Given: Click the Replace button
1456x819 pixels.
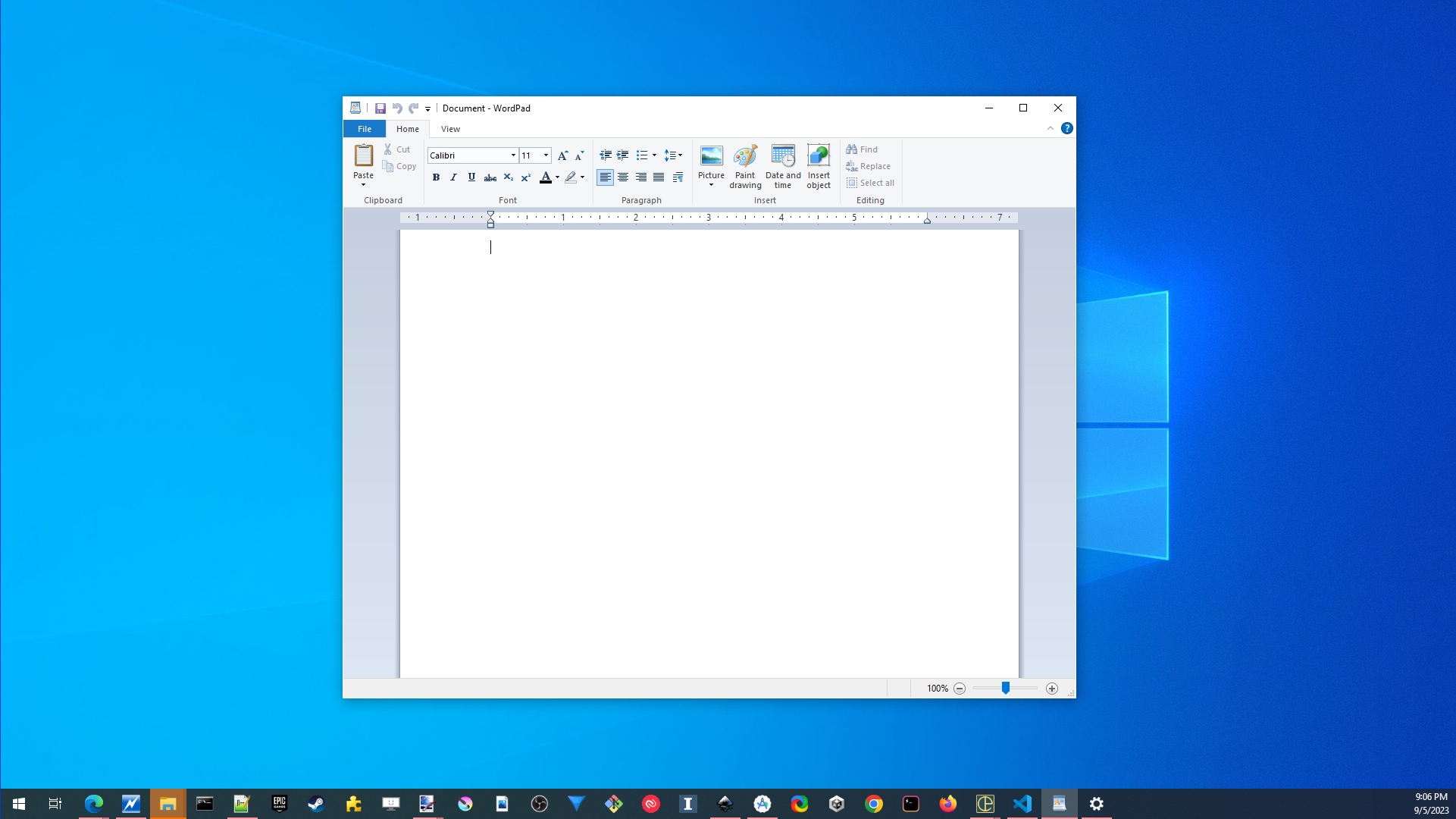Looking at the screenshot, I should (x=869, y=166).
